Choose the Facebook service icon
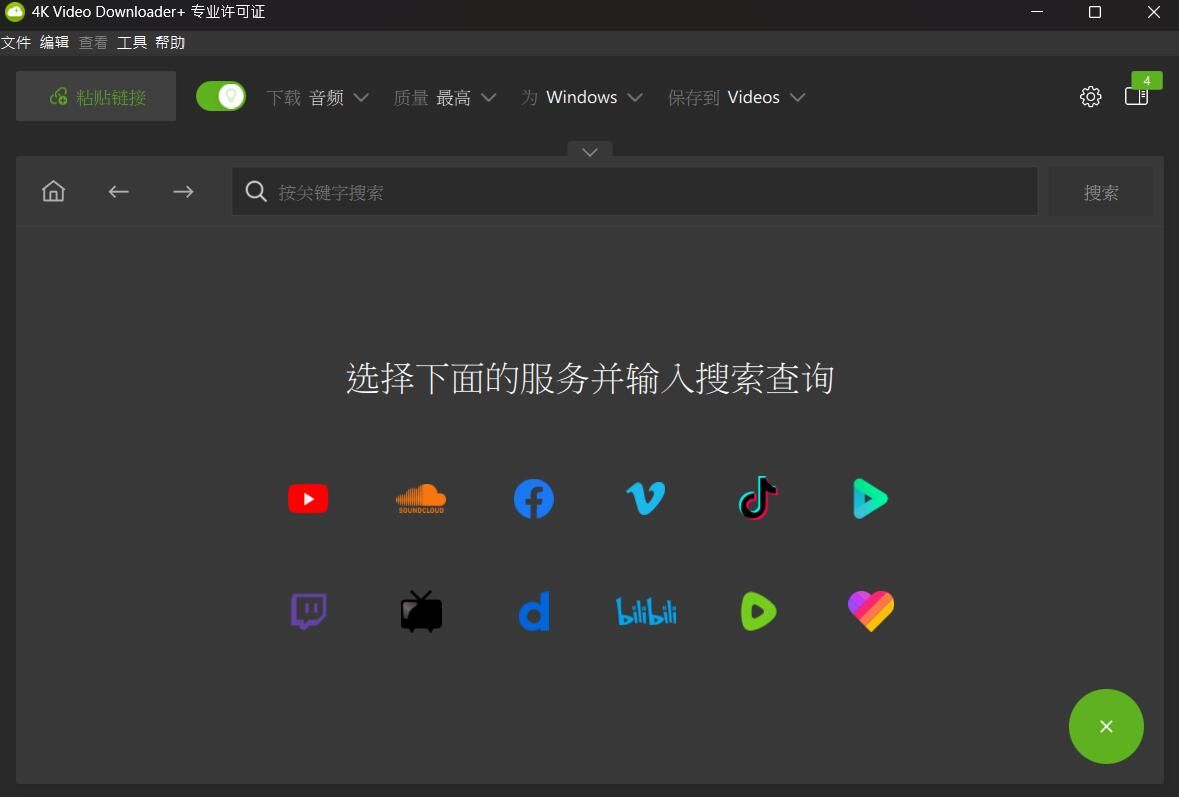This screenshot has height=797, width=1179. pos(534,498)
